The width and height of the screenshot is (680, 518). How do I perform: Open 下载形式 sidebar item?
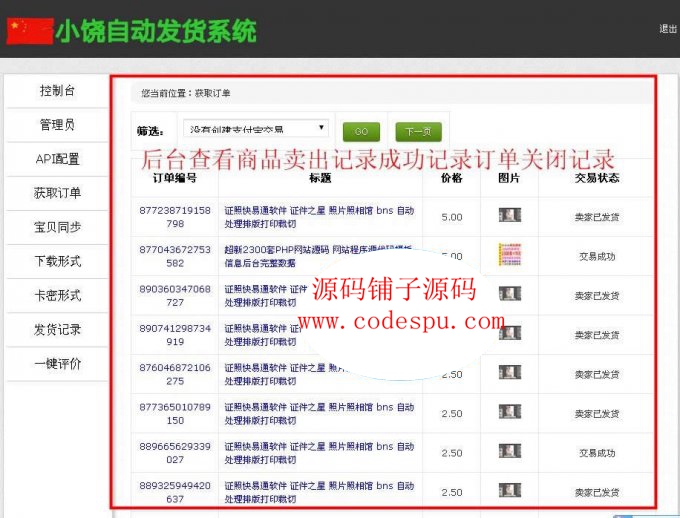pos(57,261)
